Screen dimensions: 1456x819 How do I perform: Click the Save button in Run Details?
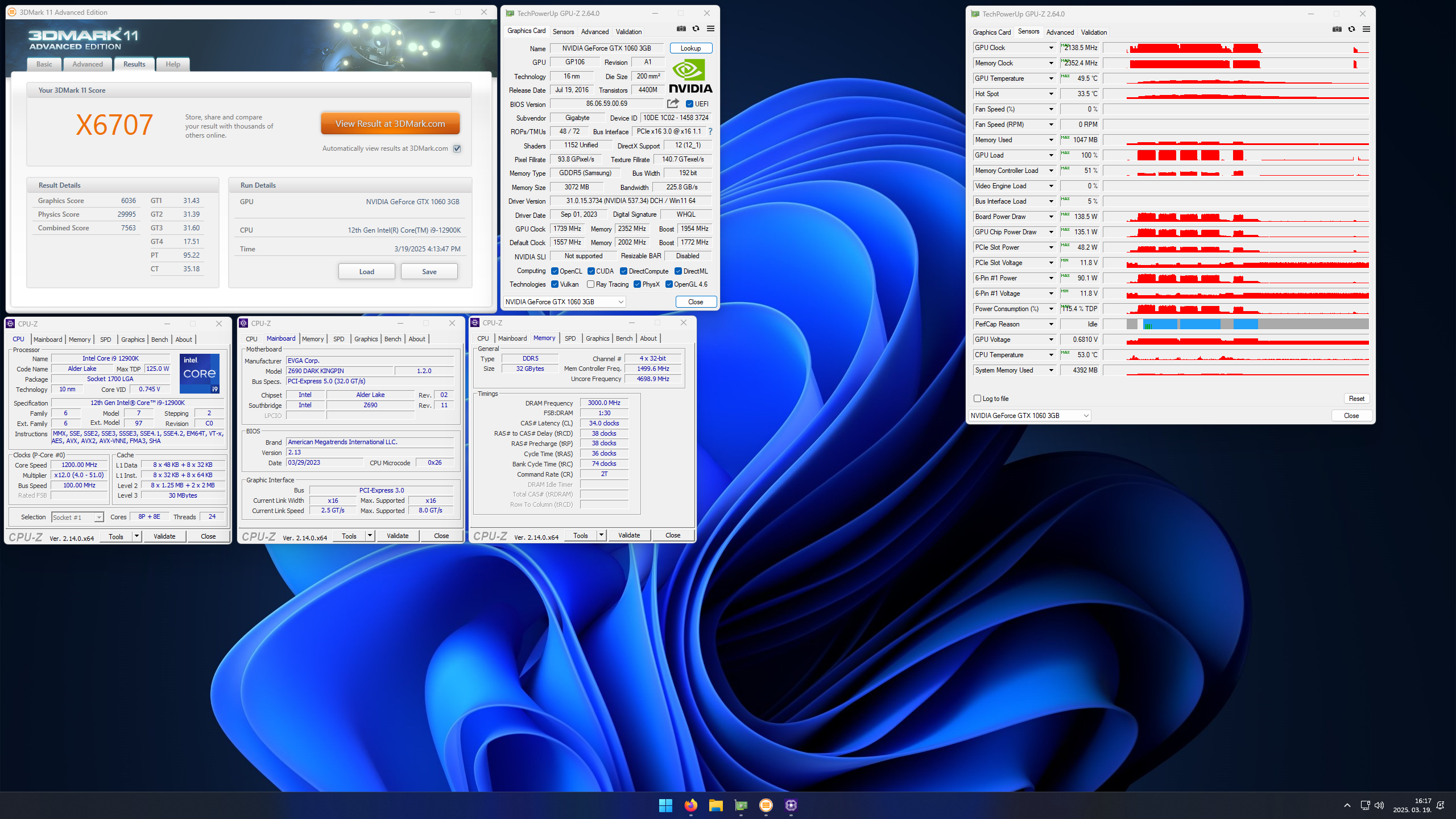tap(429, 271)
